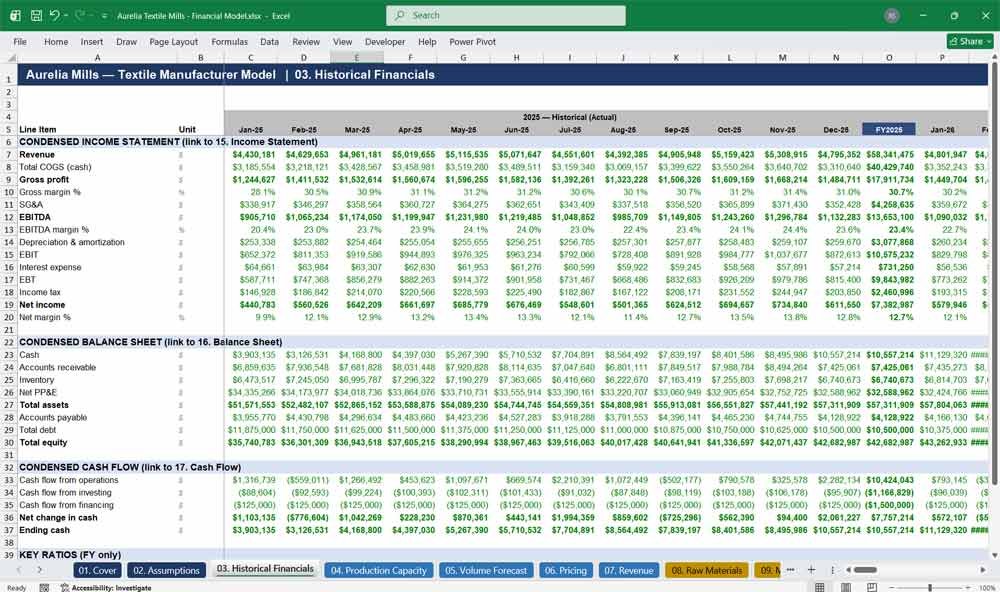Switch to Normal view

tap(820, 587)
